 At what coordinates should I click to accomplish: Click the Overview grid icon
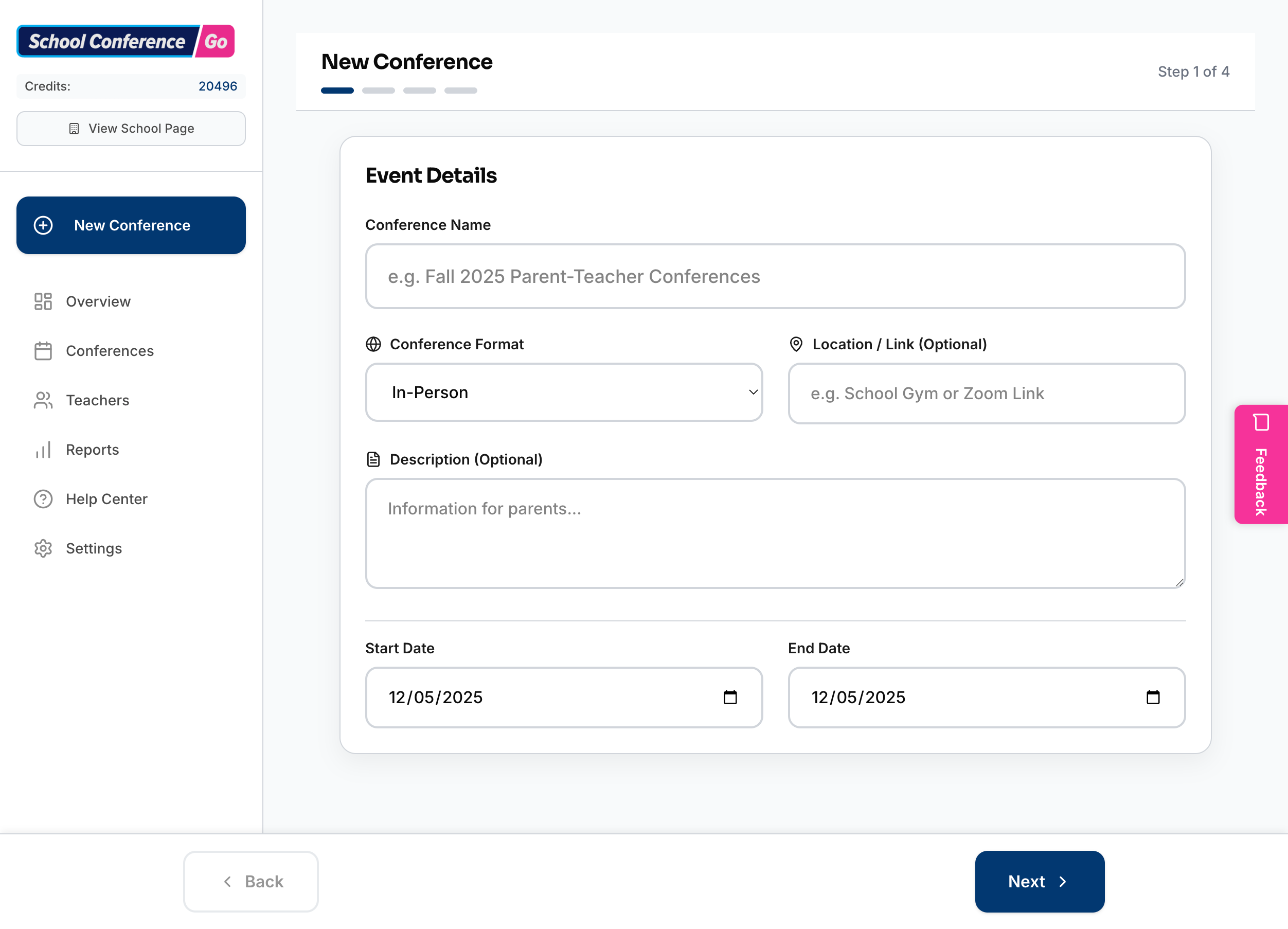pyautogui.click(x=43, y=301)
